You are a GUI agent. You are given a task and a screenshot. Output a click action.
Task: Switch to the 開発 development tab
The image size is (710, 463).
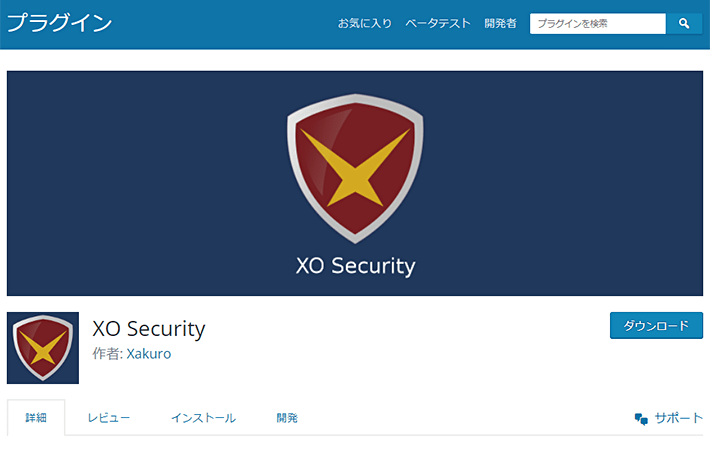click(287, 418)
